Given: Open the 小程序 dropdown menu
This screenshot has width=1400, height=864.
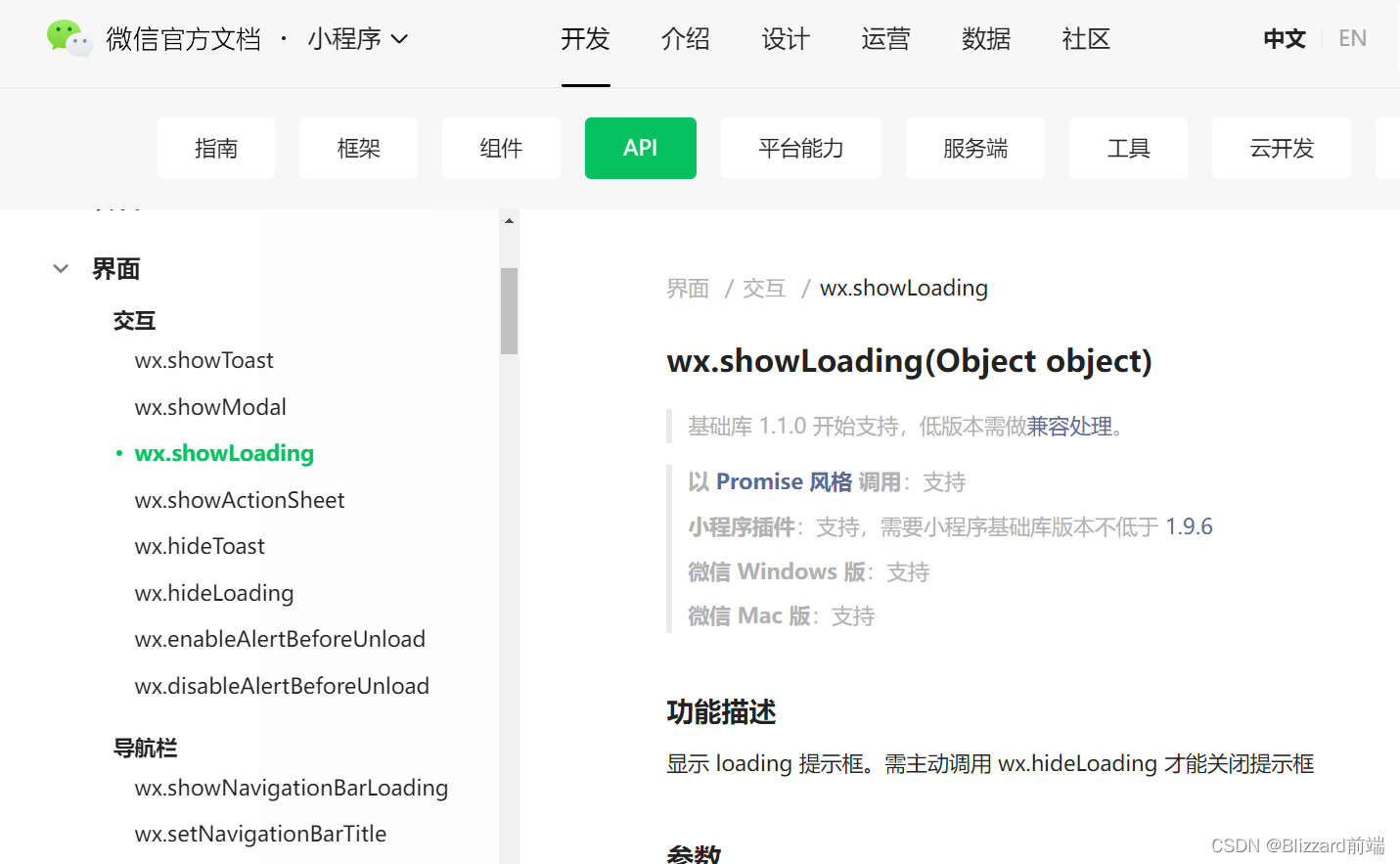Looking at the screenshot, I should 357,39.
